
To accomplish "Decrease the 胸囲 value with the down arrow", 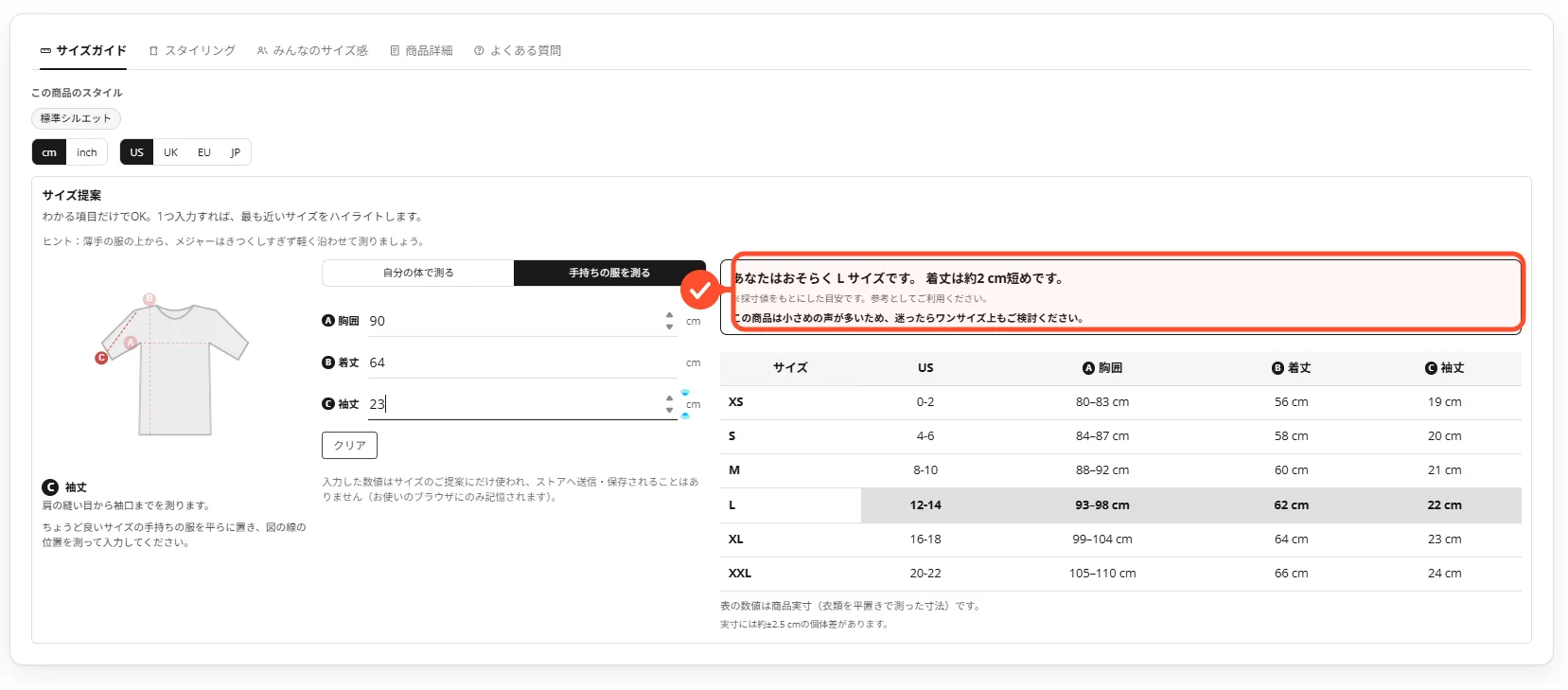I will point(670,327).
